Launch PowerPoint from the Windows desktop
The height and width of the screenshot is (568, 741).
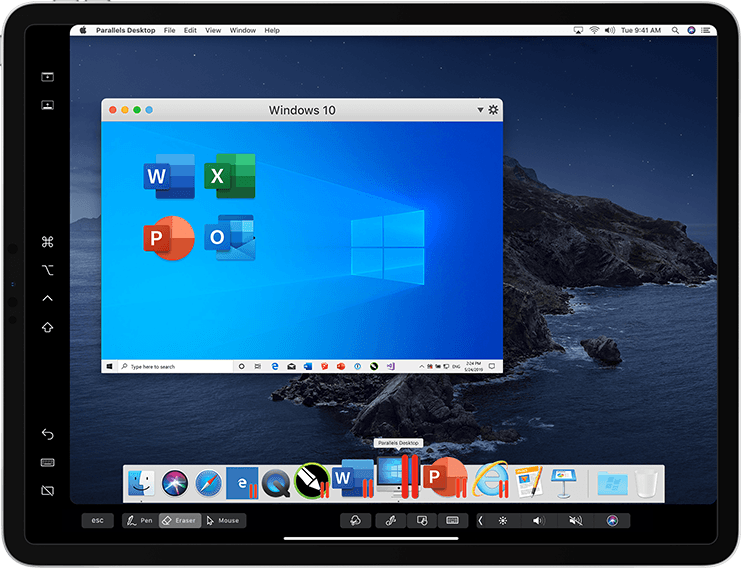169,238
